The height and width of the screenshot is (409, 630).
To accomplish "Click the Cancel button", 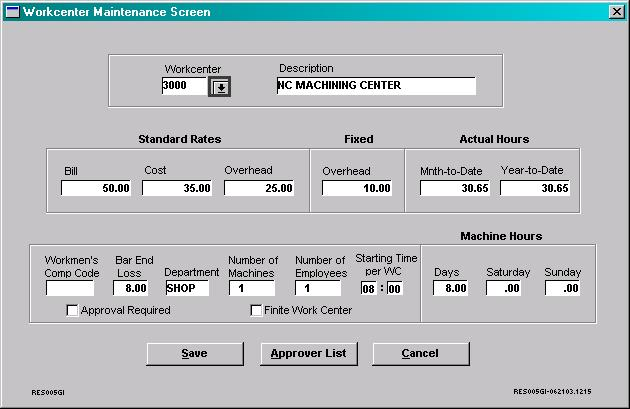I will coord(420,354).
